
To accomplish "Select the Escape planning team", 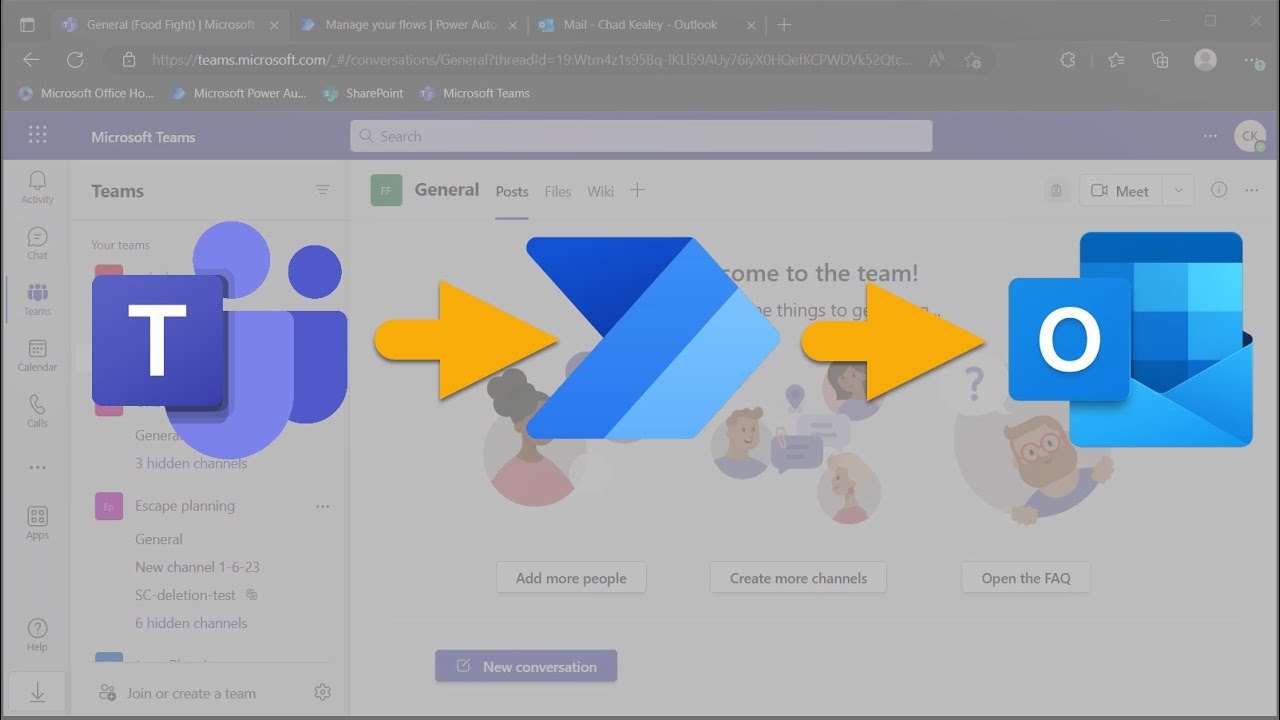I will coord(185,506).
